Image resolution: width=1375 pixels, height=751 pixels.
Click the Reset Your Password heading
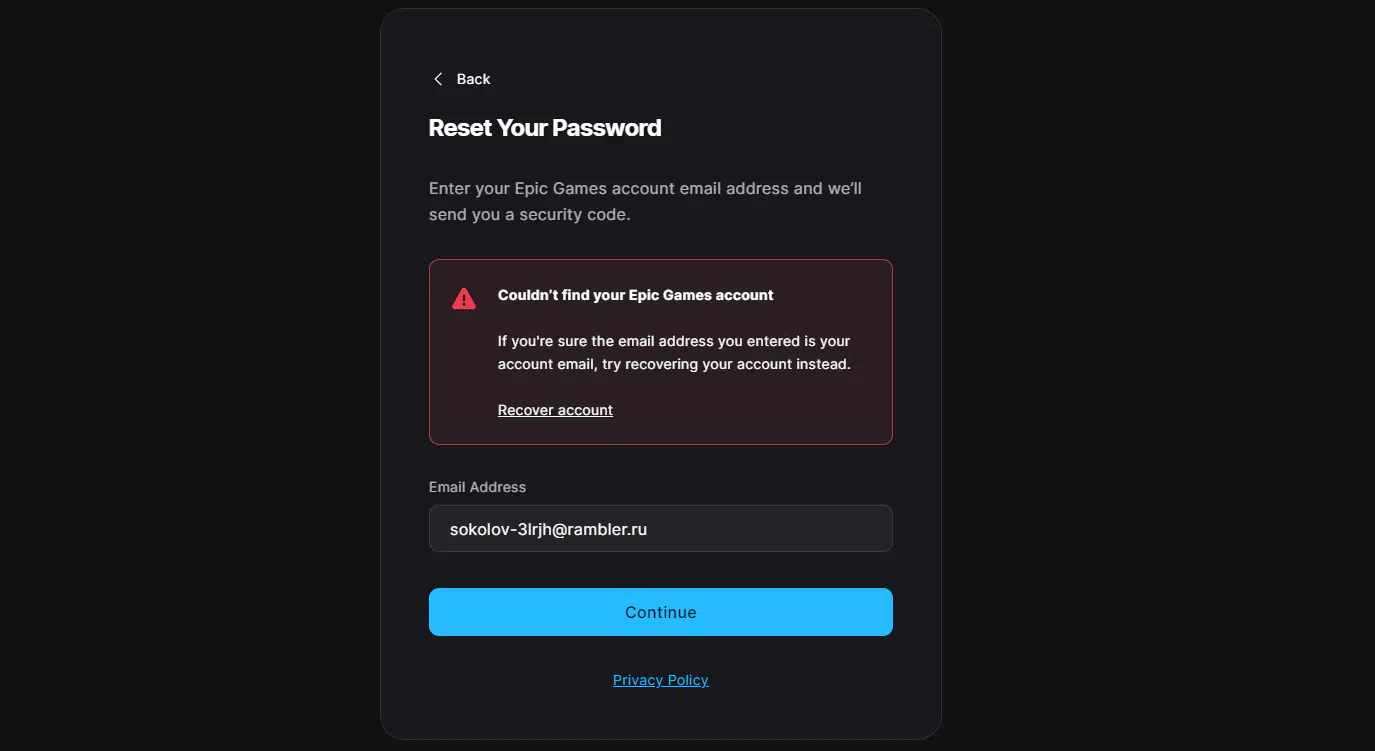click(545, 128)
